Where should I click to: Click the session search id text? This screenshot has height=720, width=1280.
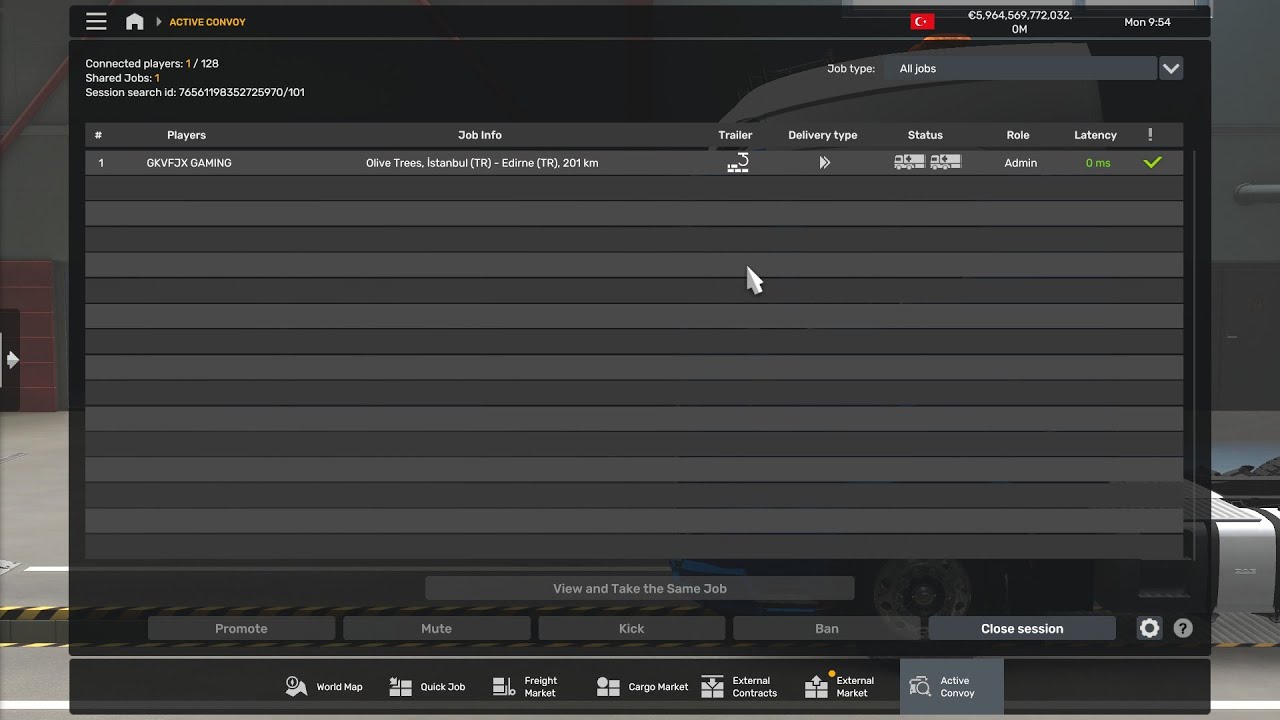click(195, 92)
